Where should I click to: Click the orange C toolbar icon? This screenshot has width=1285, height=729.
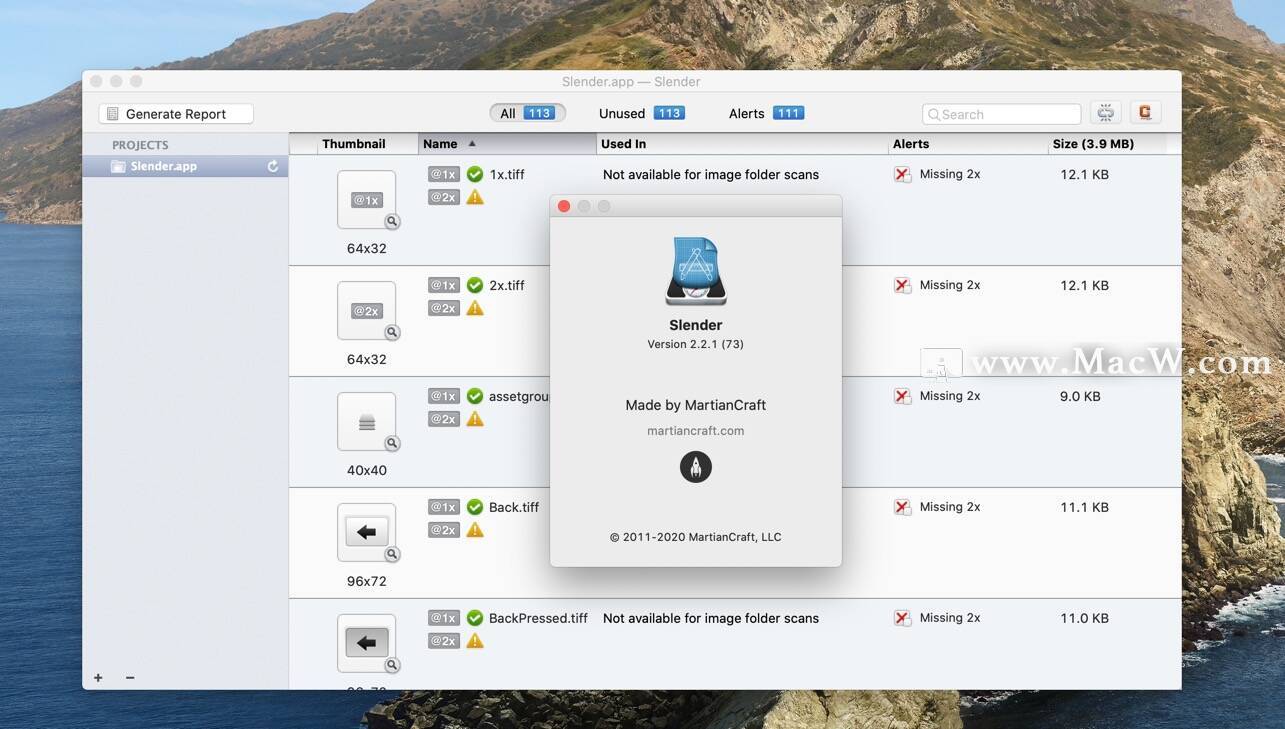point(1145,113)
